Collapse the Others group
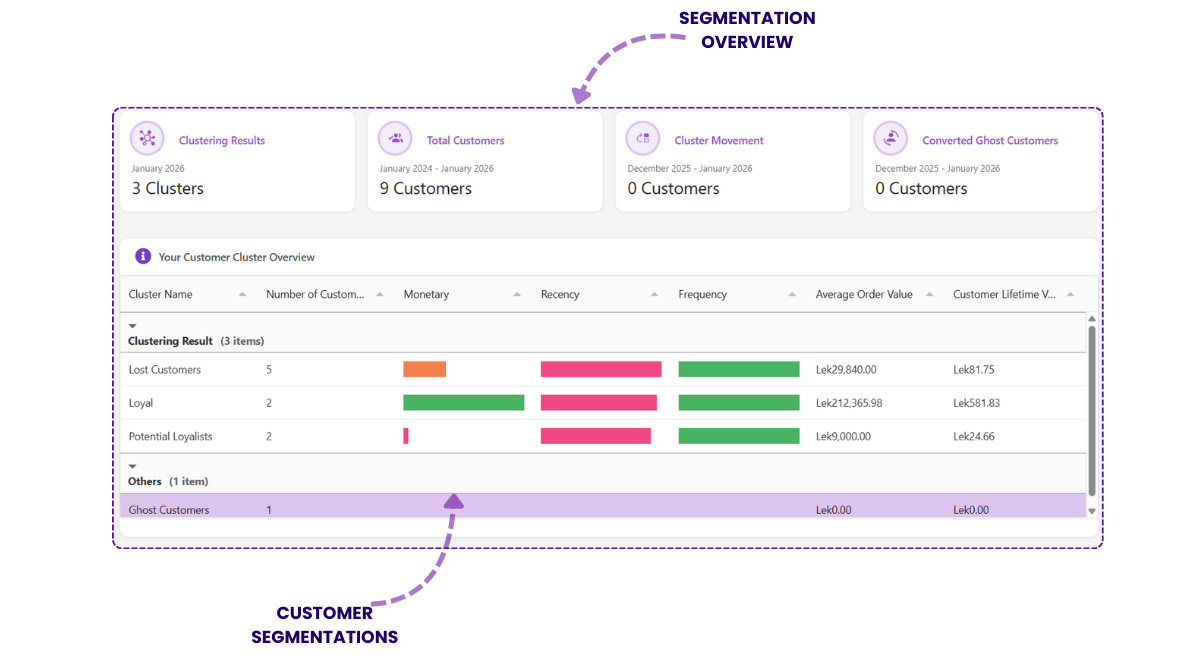Image resolution: width=1200 pixels, height=656 pixels. pos(133,465)
